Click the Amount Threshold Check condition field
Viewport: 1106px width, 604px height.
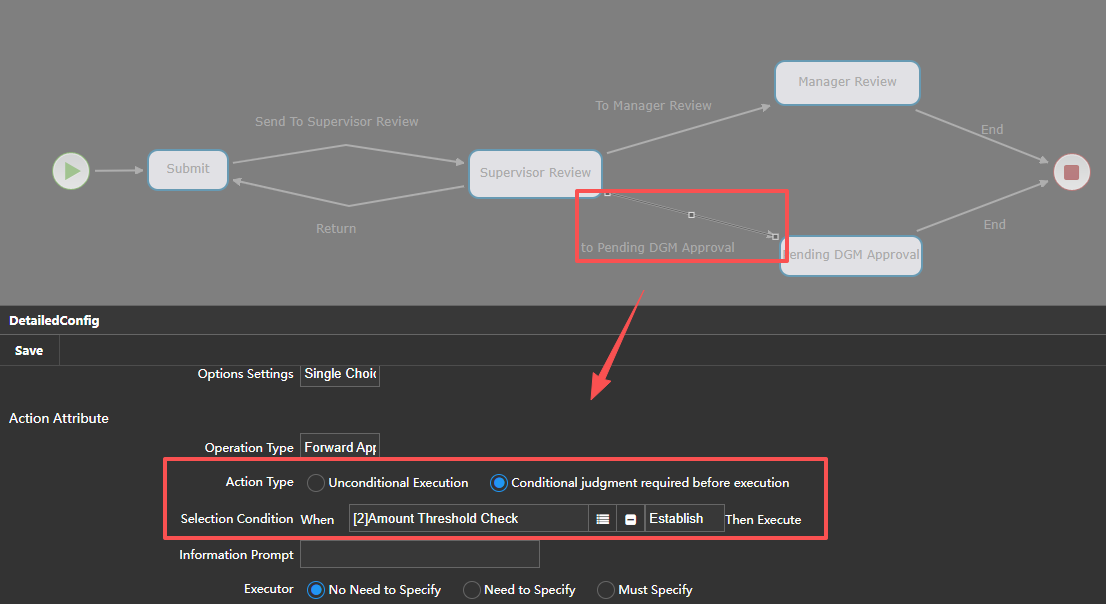pyautogui.click(x=468, y=519)
